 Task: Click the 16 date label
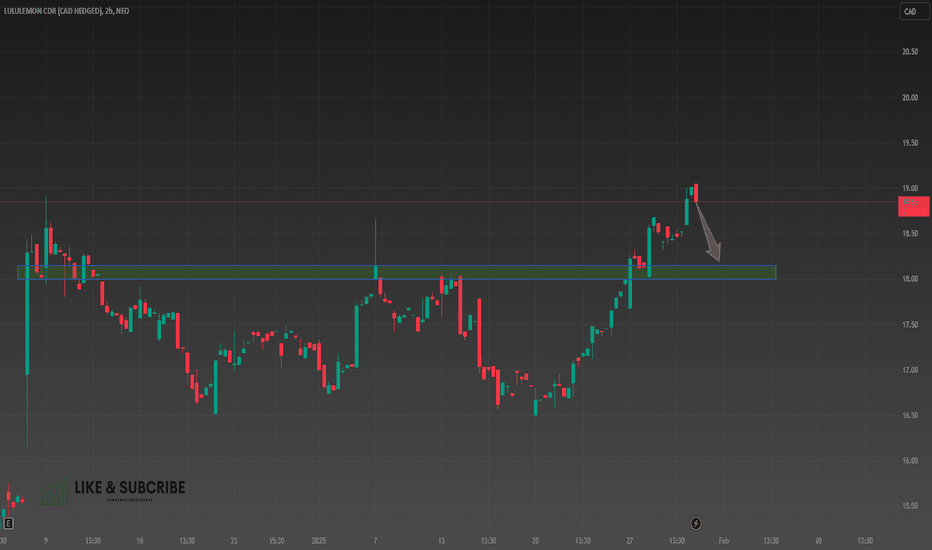click(140, 540)
